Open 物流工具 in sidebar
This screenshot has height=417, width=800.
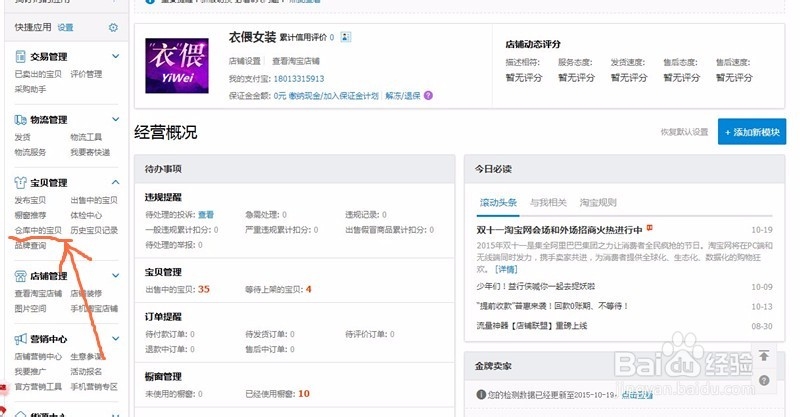[x=86, y=137]
